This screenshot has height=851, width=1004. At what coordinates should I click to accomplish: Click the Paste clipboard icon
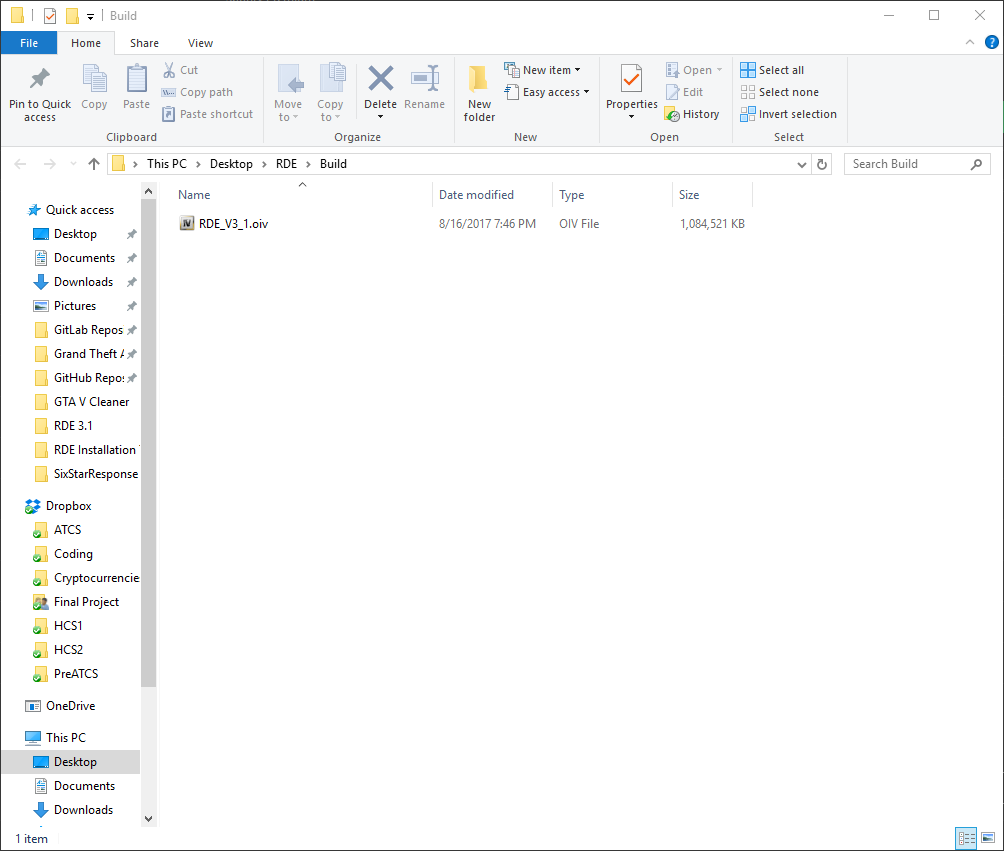136,79
